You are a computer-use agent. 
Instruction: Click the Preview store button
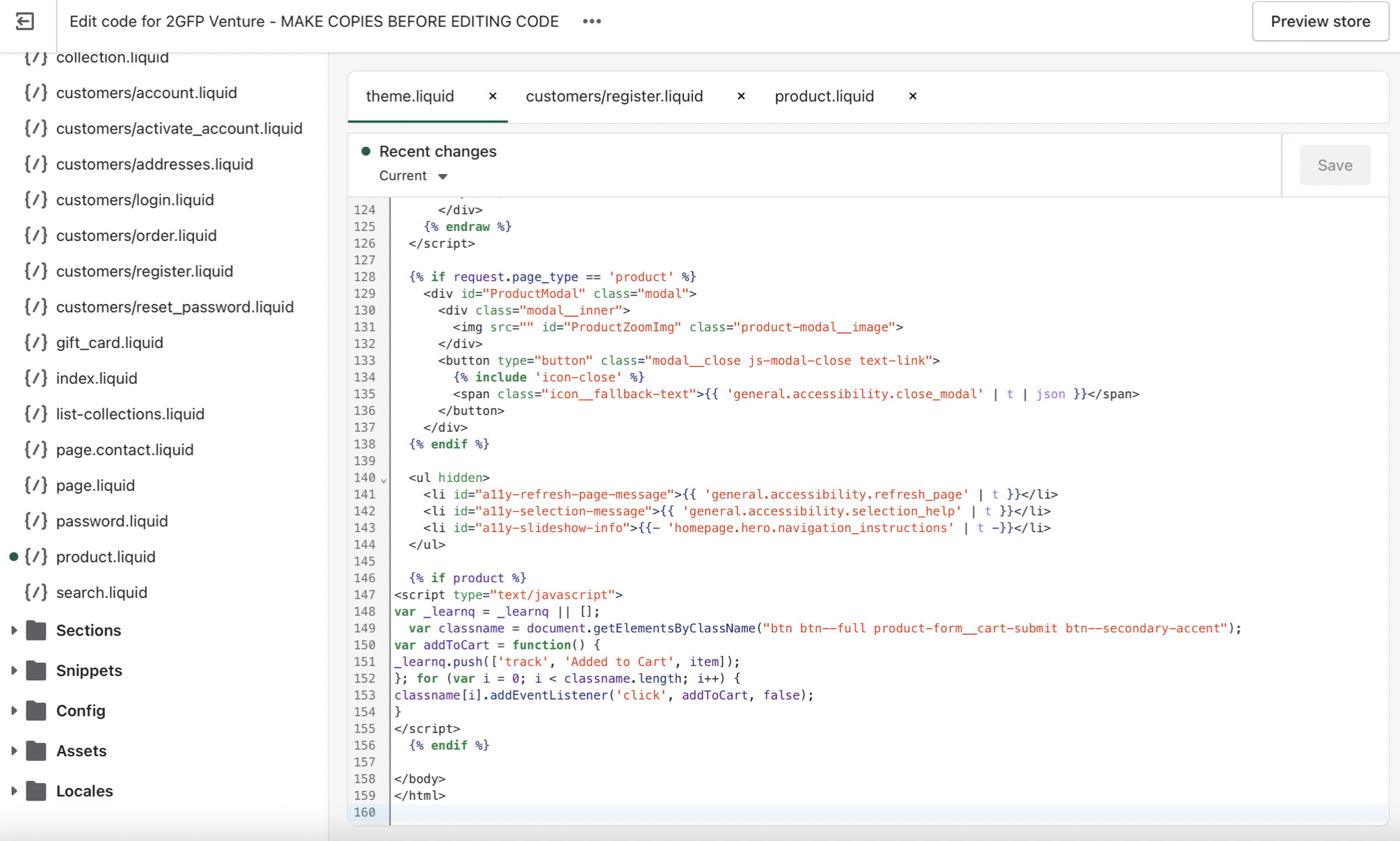(x=1320, y=22)
